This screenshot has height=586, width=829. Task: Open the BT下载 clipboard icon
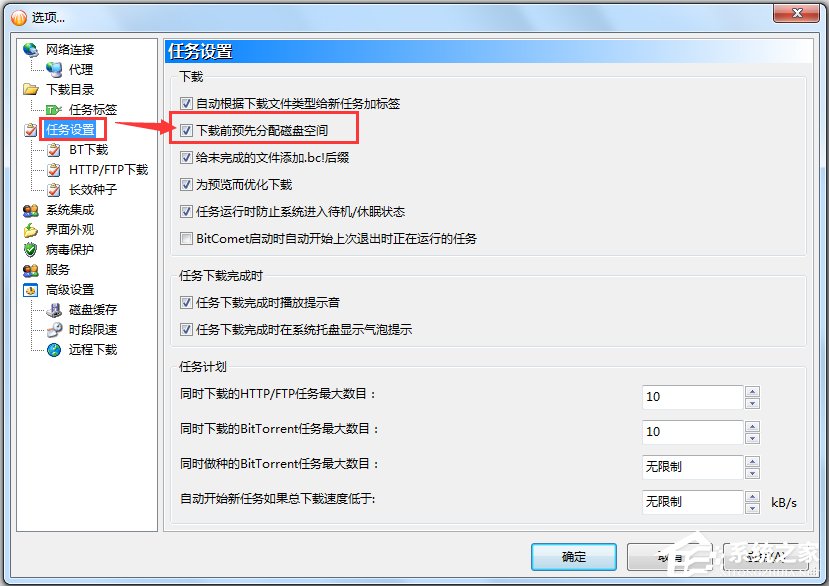[54, 150]
